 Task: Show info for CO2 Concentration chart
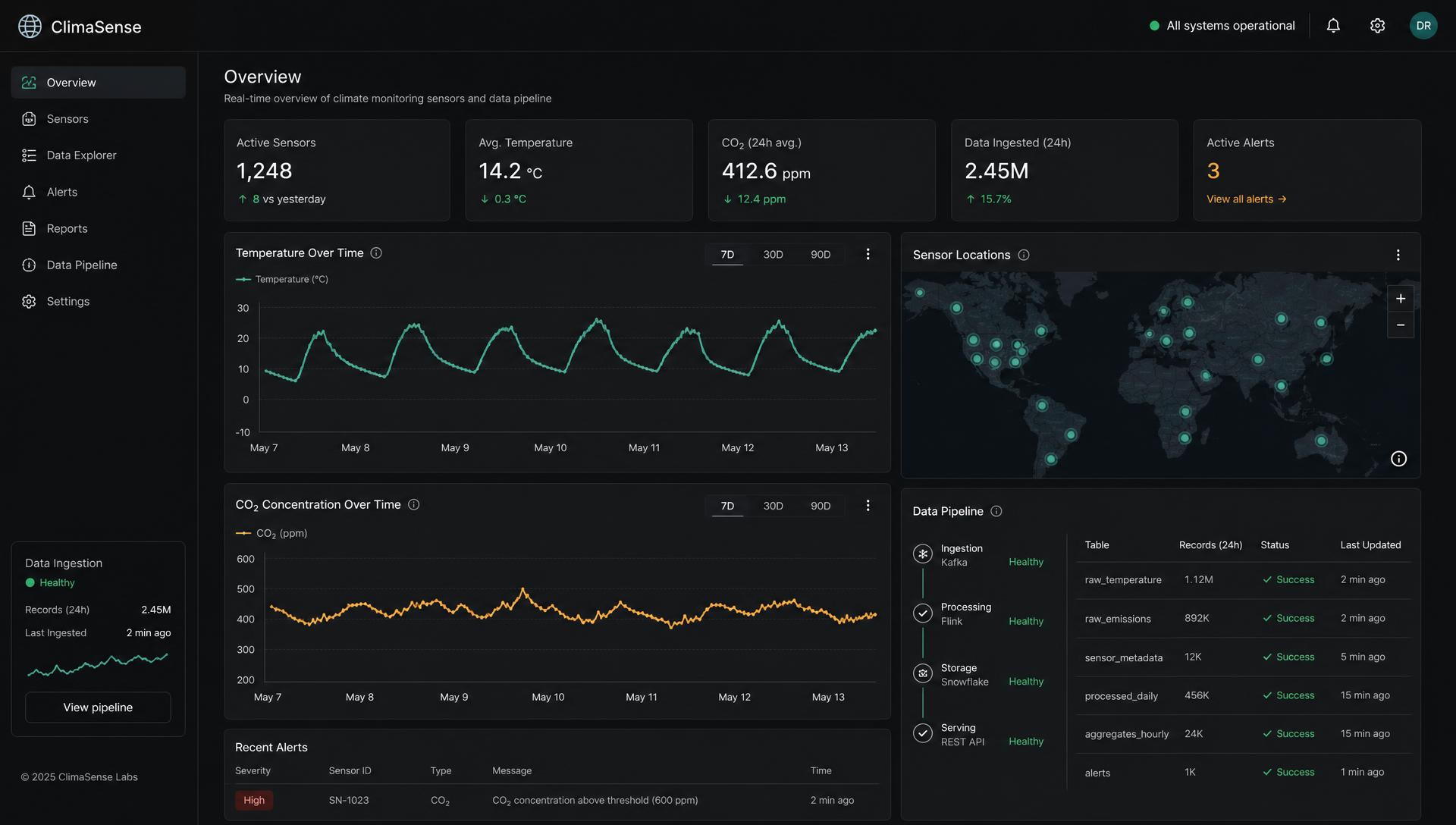tap(414, 504)
